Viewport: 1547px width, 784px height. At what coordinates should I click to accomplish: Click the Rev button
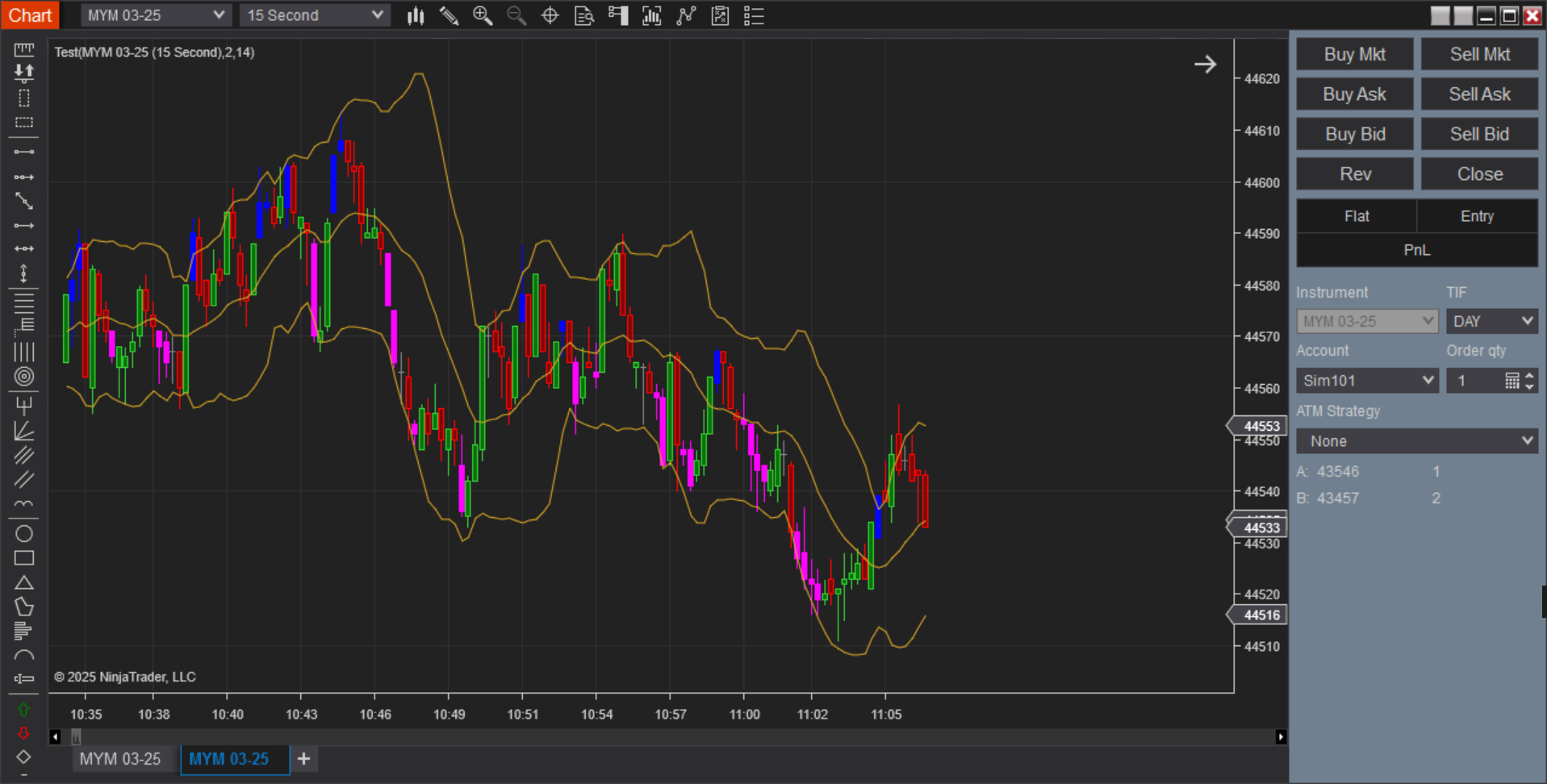coord(1355,174)
